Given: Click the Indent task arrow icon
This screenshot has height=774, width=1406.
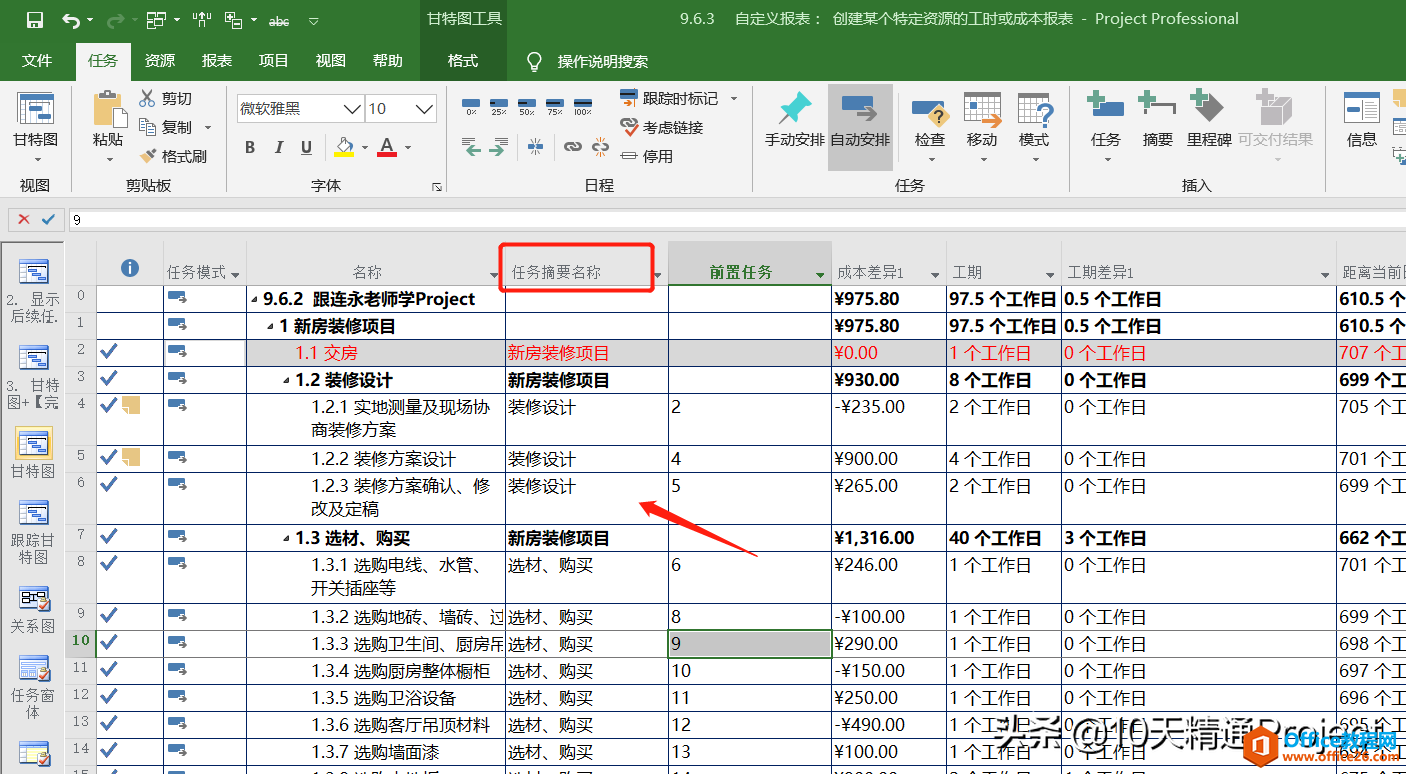Looking at the screenshot, I should (x=497, y=147).
